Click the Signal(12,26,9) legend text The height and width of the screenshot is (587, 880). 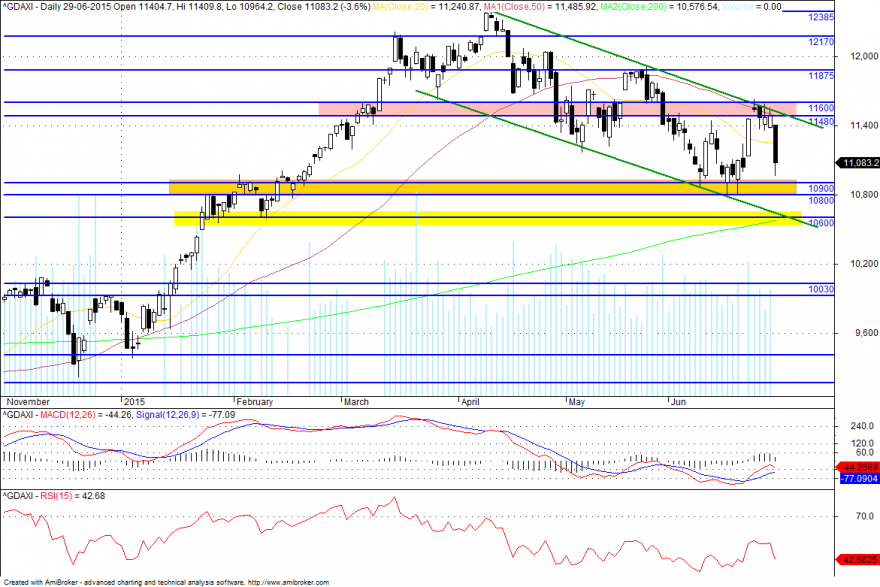coord(168,415)
